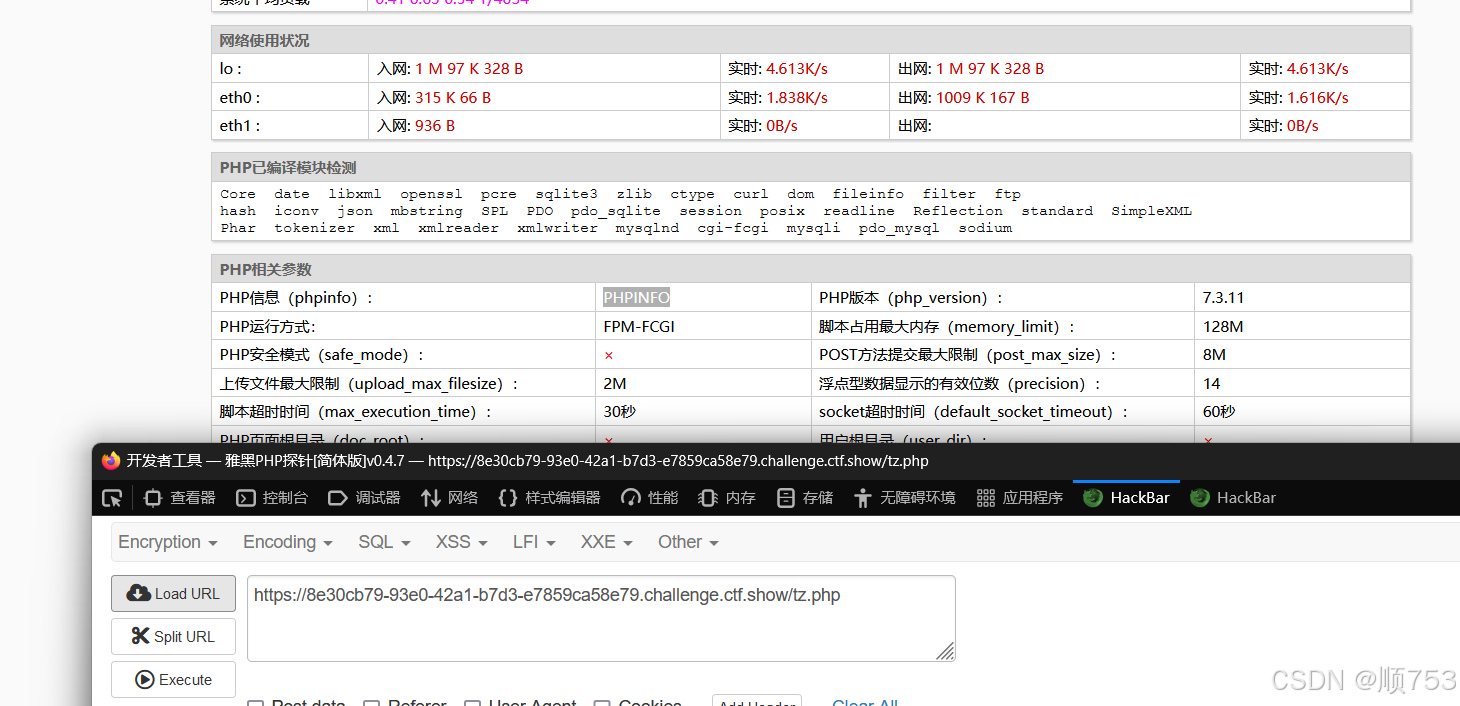Open the 查看器 inspector tab

pos(180,498)
